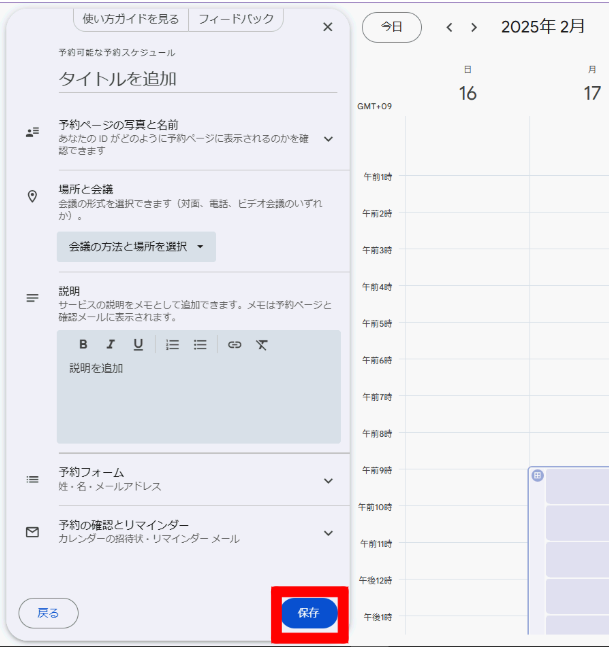Click the 説明 section heading
The image size is (609, 647).
point(69,291)
